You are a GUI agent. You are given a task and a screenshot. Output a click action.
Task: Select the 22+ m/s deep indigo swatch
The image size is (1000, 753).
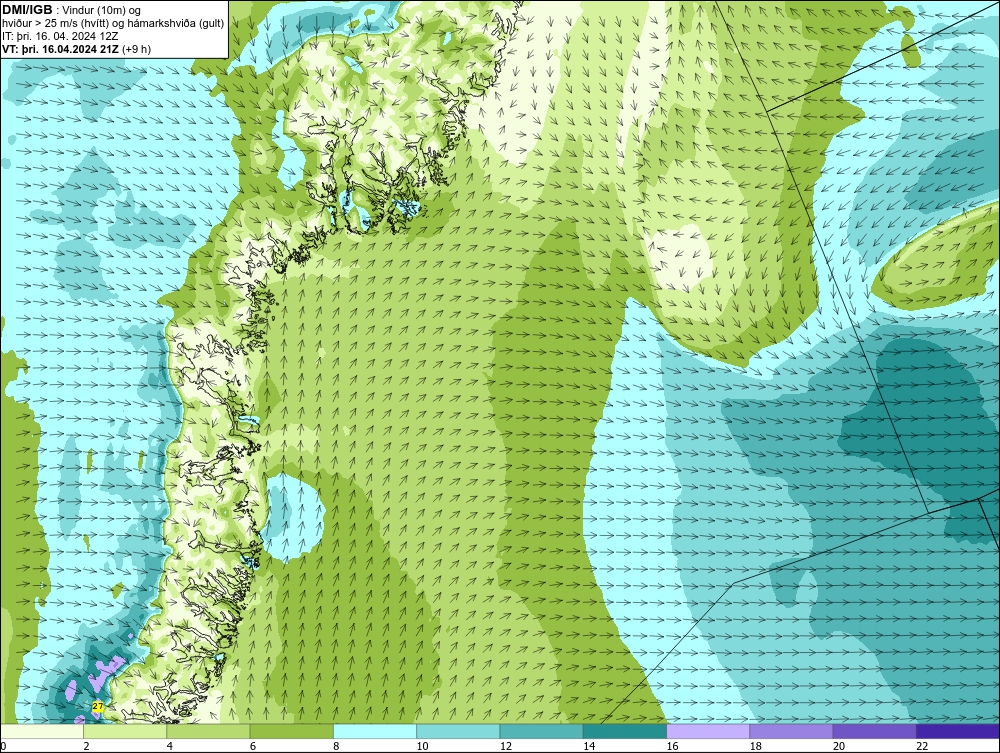pyautogui.click(x=958, y=731)
